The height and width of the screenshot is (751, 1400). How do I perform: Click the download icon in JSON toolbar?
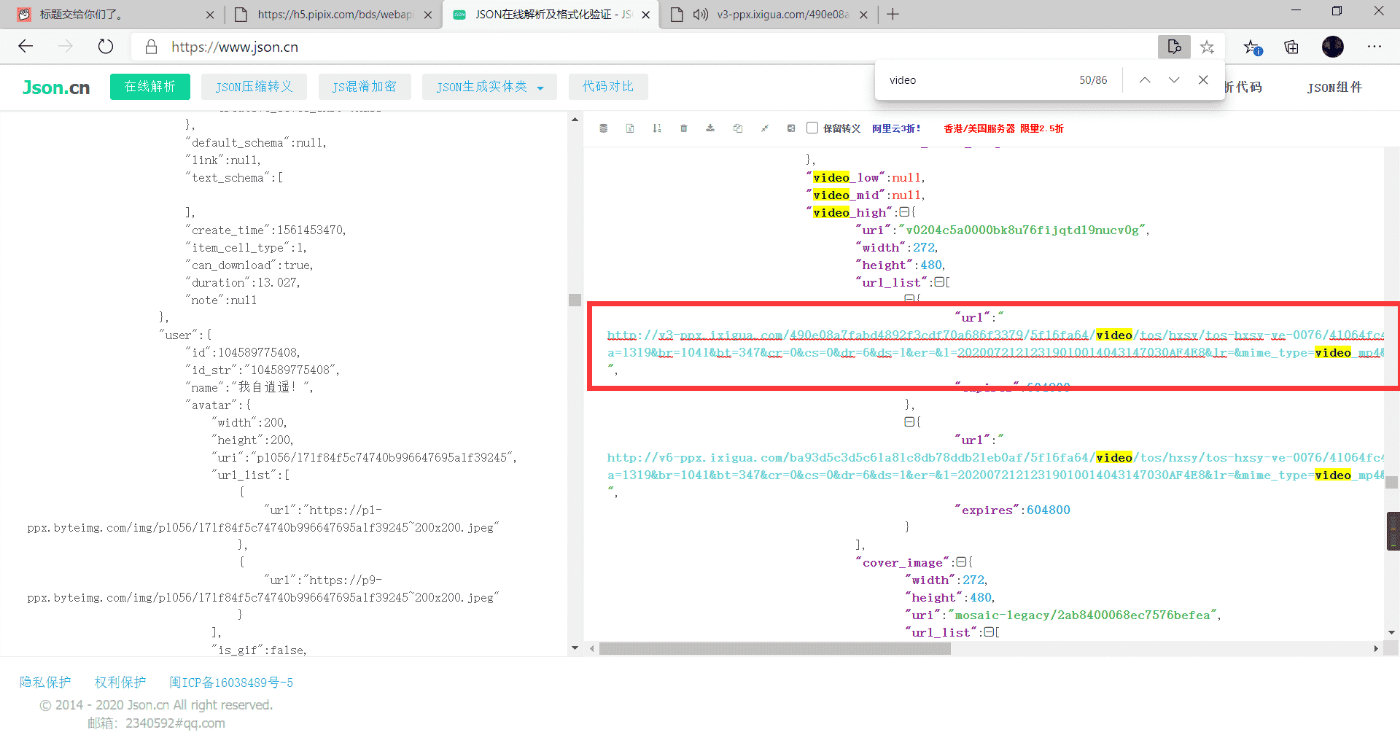(x=710, y=128)
